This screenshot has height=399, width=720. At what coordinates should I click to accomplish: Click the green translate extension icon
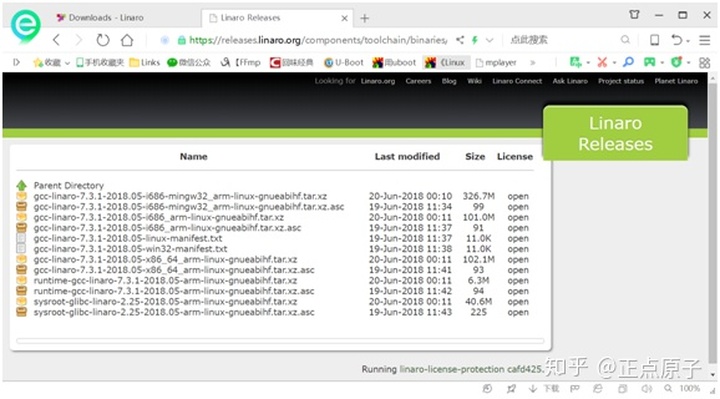[x=575, y=62]
